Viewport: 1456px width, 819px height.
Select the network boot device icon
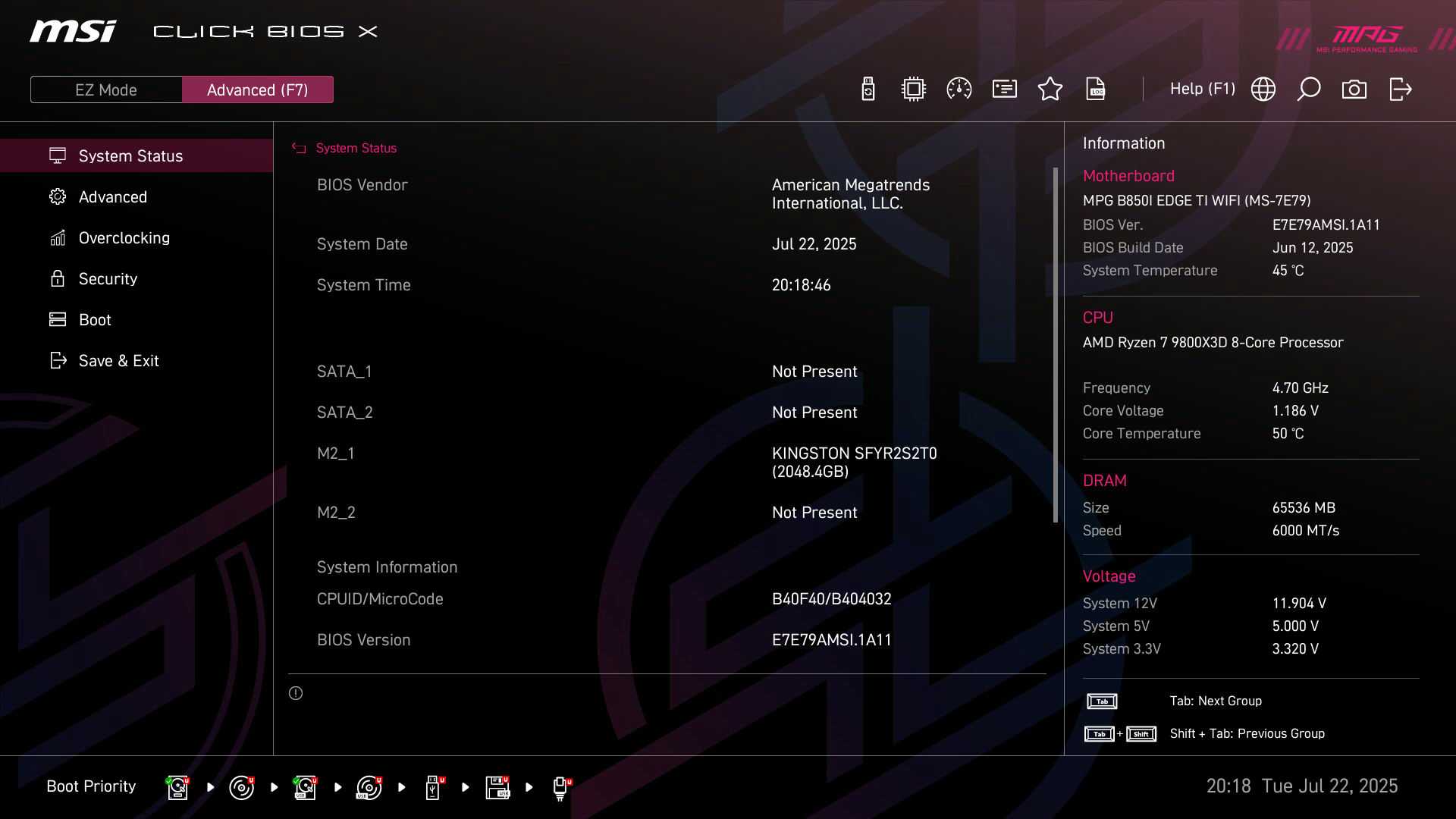pyautogui.click(x=560, y=787)
